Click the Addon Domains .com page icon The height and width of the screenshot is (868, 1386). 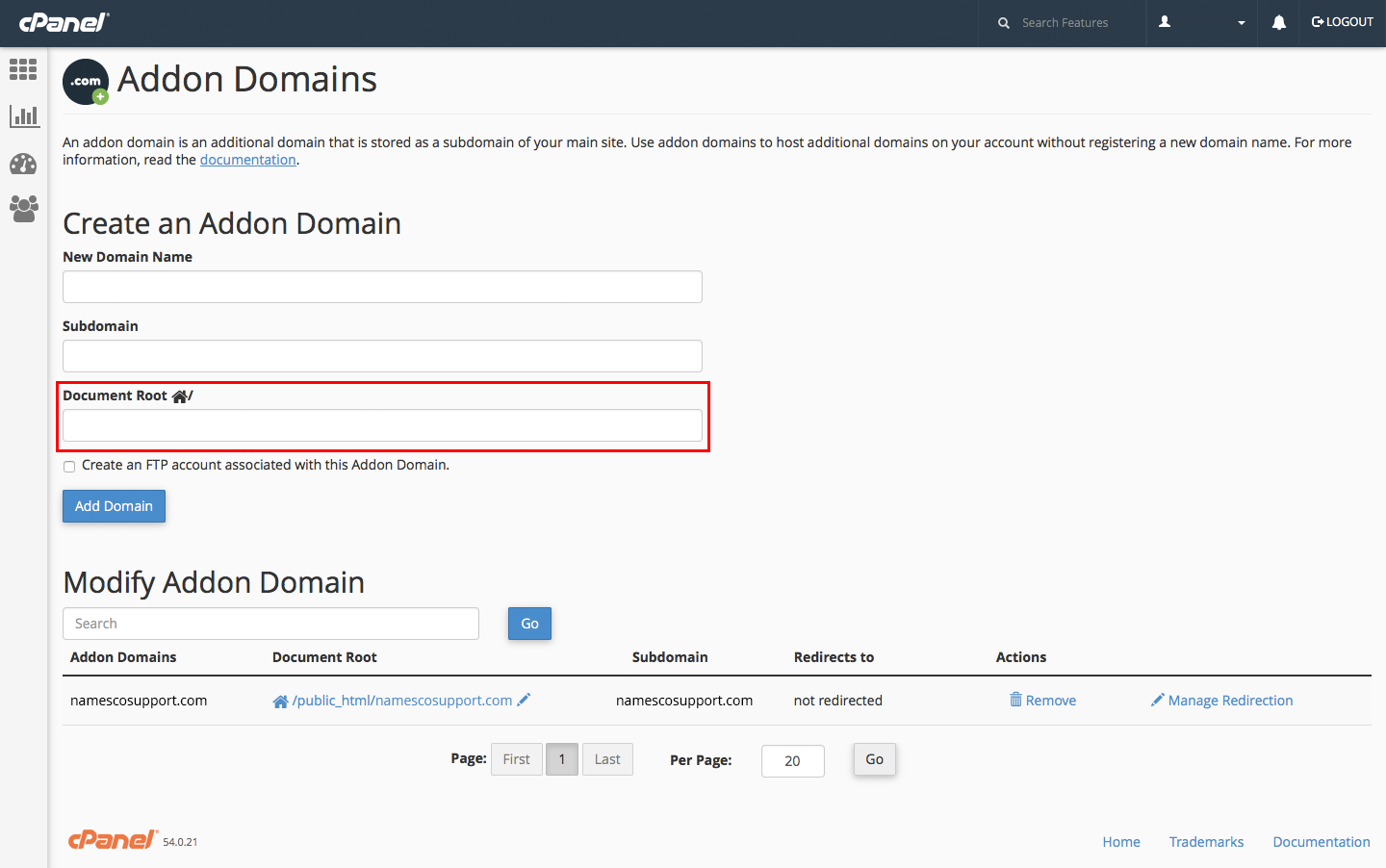pos(86,82)
